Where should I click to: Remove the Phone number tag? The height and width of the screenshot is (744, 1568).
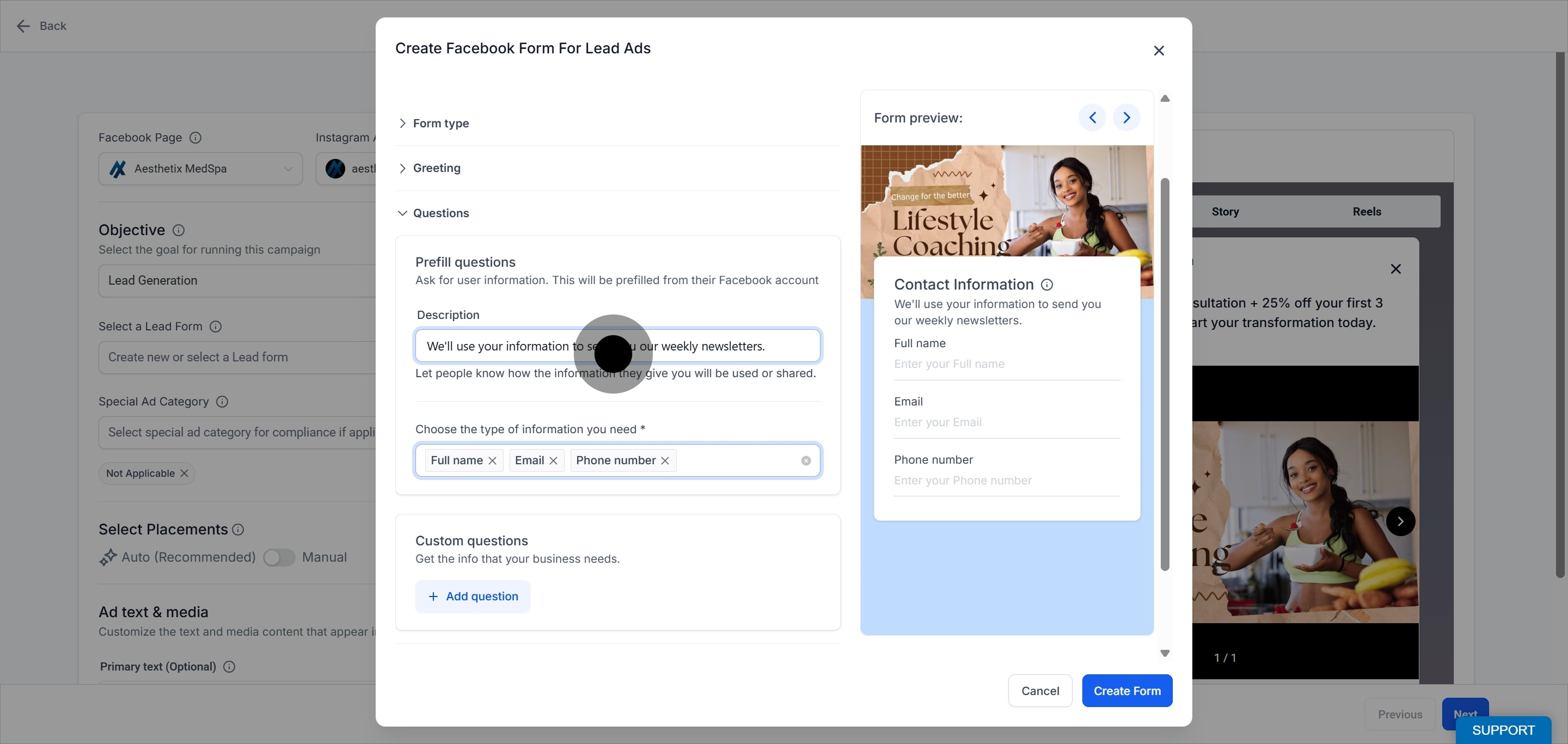(x=665, y=460)
